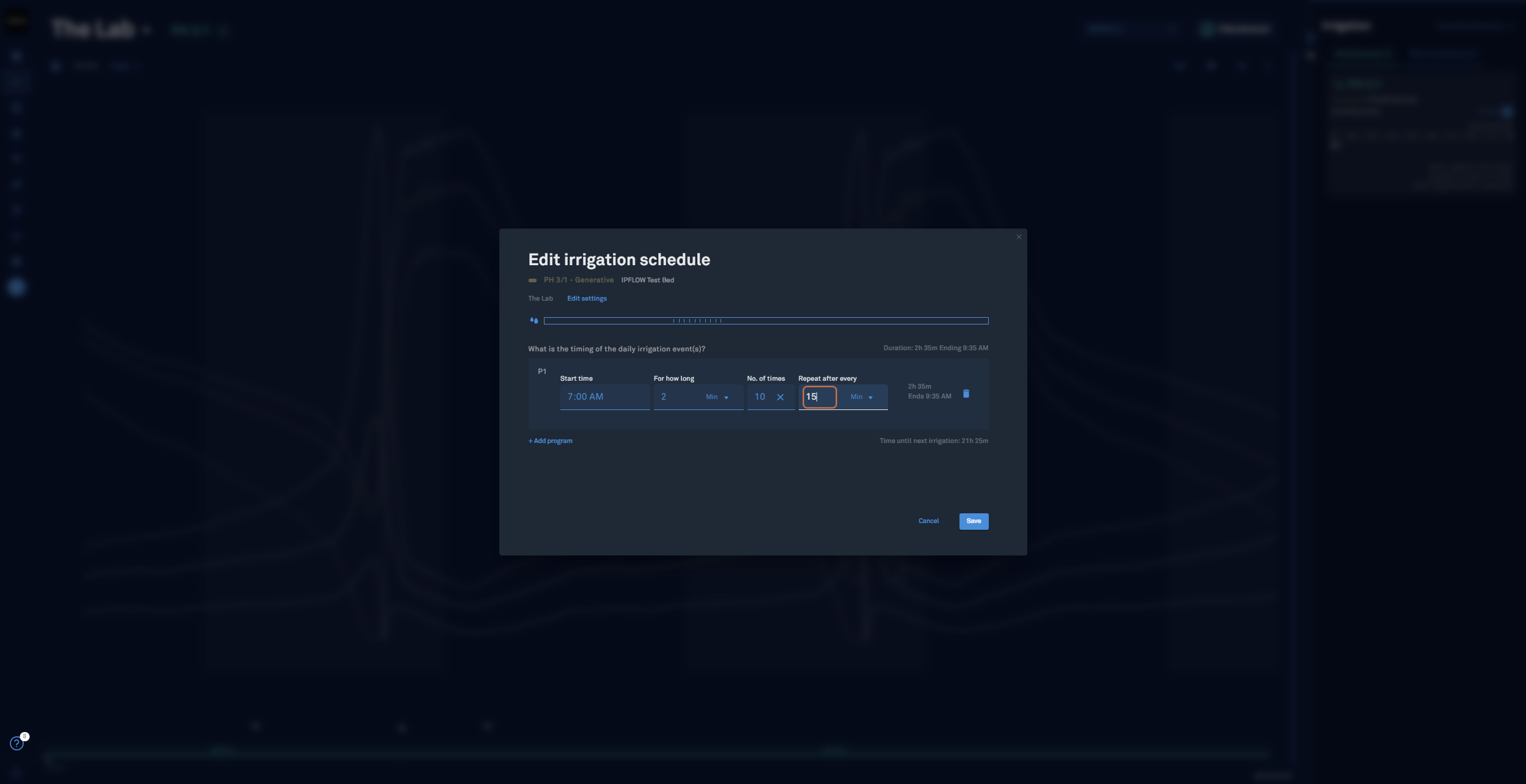Click The Lab text in dialog
The height and width of the screenshot is (784, 1526).
pos(540,299)
